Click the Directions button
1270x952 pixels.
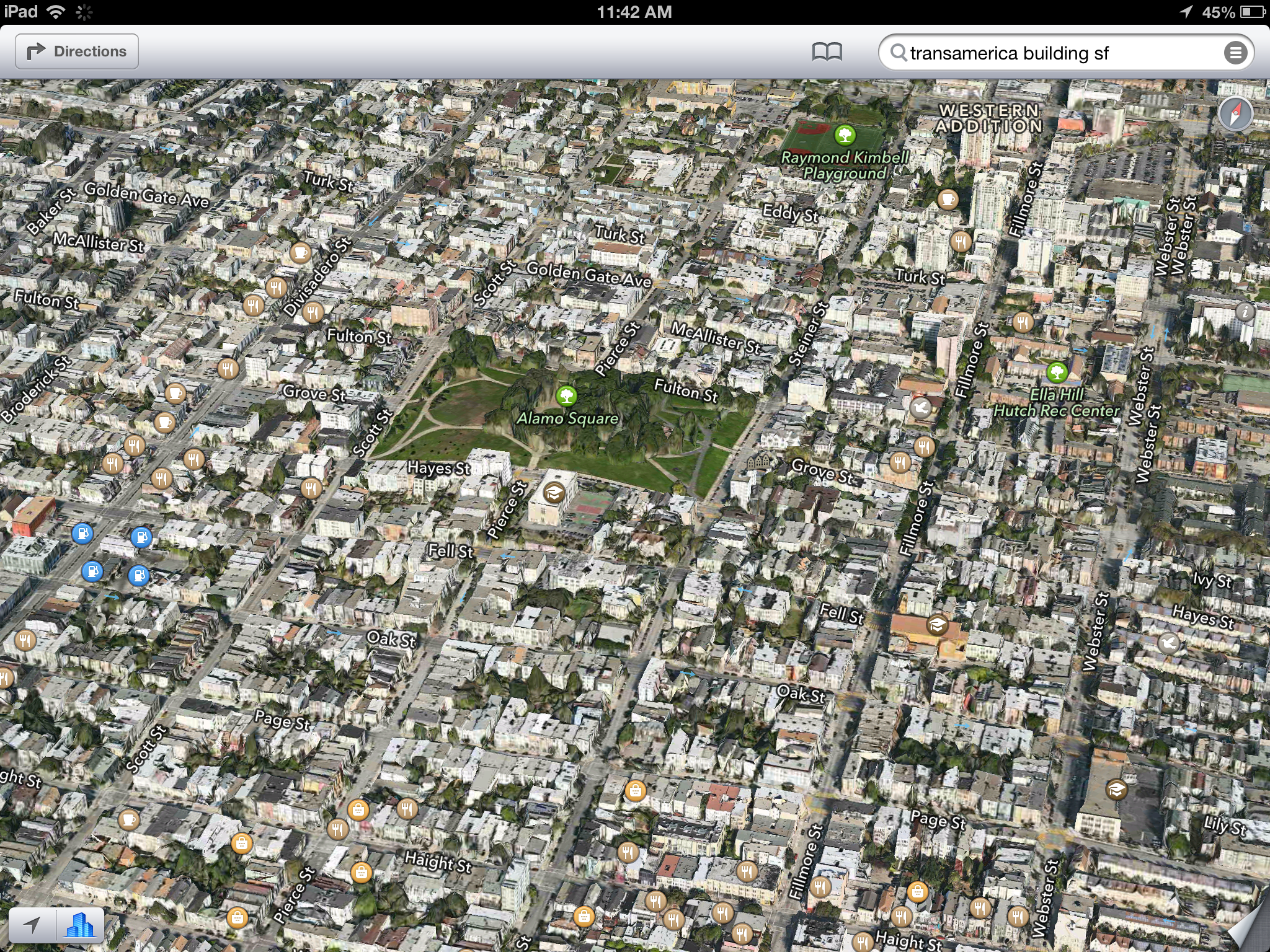pos(77,51)
